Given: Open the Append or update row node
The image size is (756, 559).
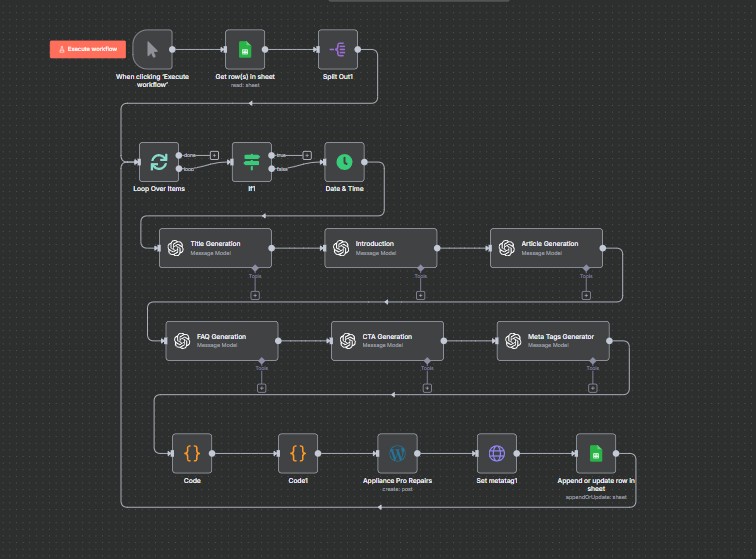Looking at the screenshot, I should pyautogui.click(x=595, y=453).
